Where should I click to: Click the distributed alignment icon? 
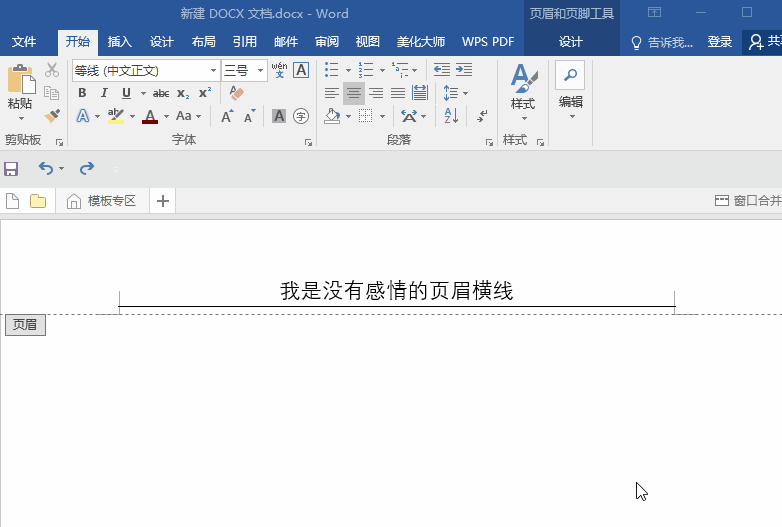tap(419, 93)
